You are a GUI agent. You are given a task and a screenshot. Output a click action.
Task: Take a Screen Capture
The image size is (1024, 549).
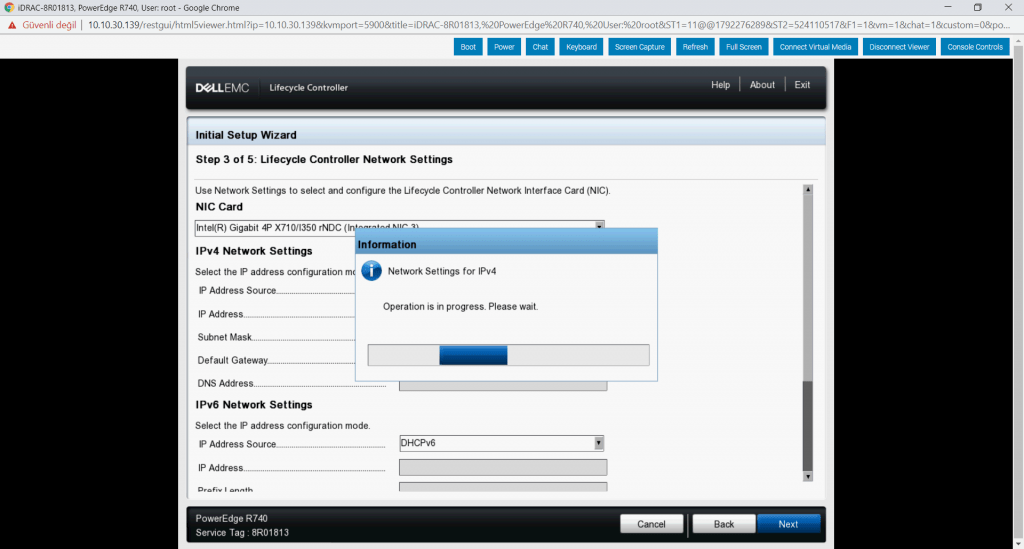640,47
